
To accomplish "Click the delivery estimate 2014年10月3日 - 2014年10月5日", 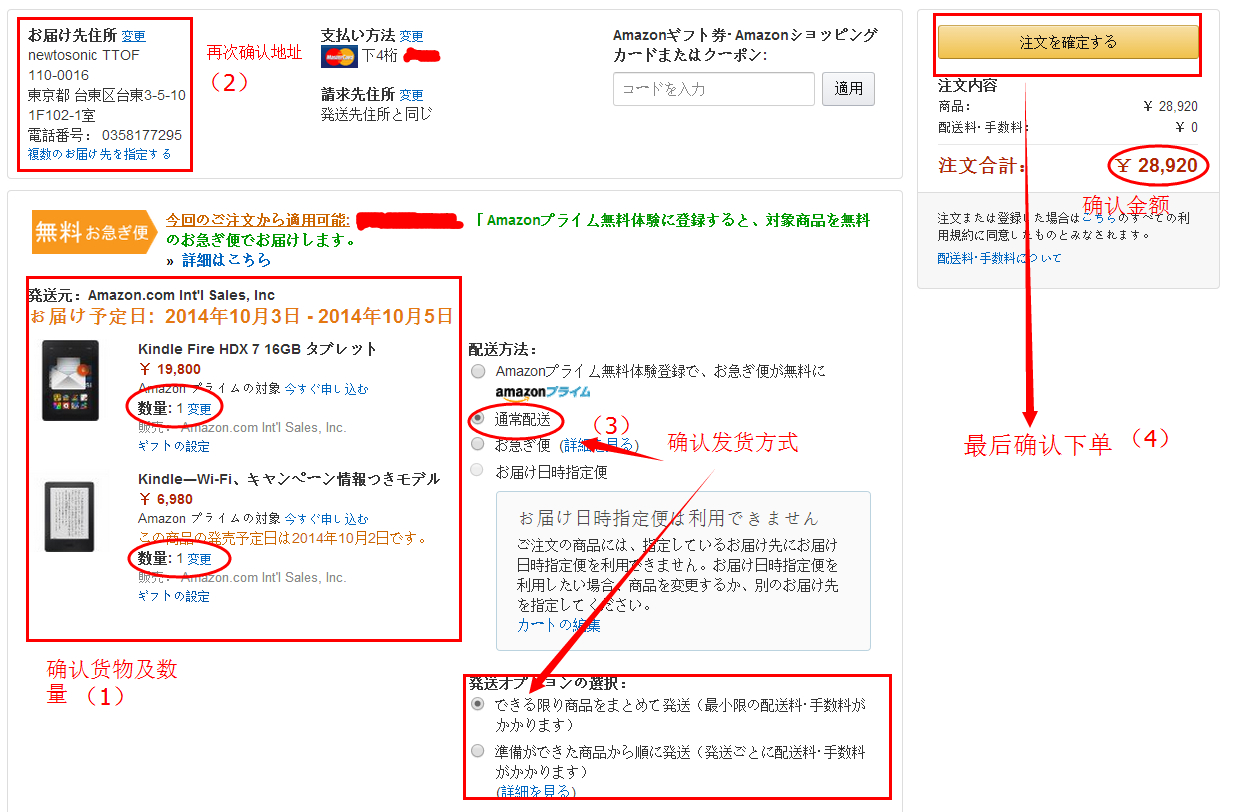I will point(309,316).
